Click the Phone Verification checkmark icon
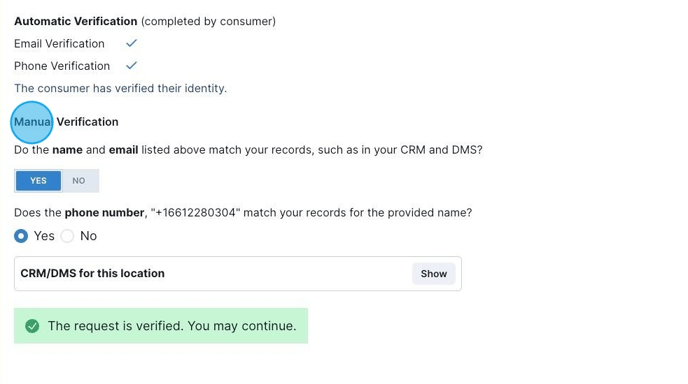This screenshot has width=688, height=384. click(132, 66)
